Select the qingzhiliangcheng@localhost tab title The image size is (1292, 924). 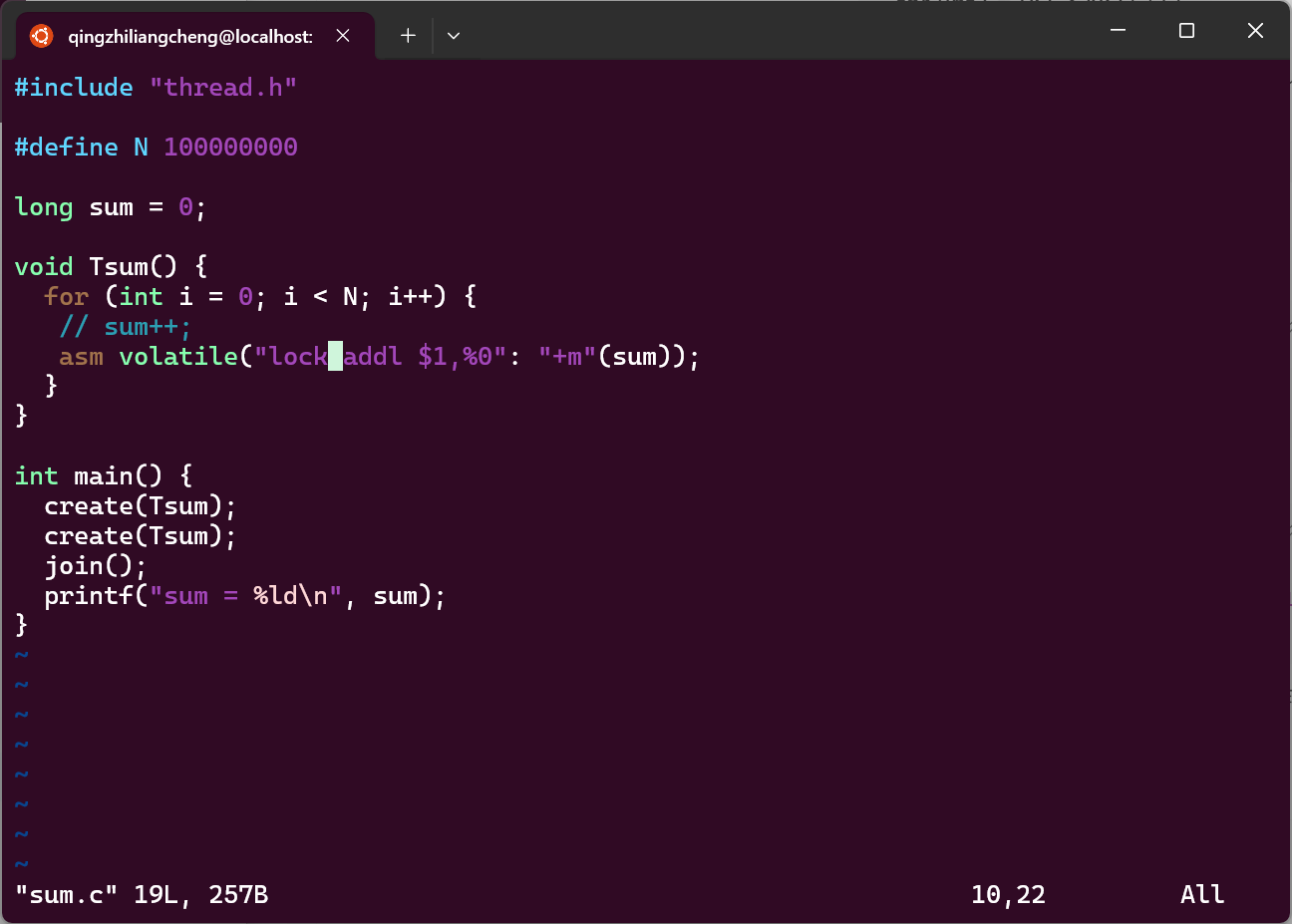point(189,37)
